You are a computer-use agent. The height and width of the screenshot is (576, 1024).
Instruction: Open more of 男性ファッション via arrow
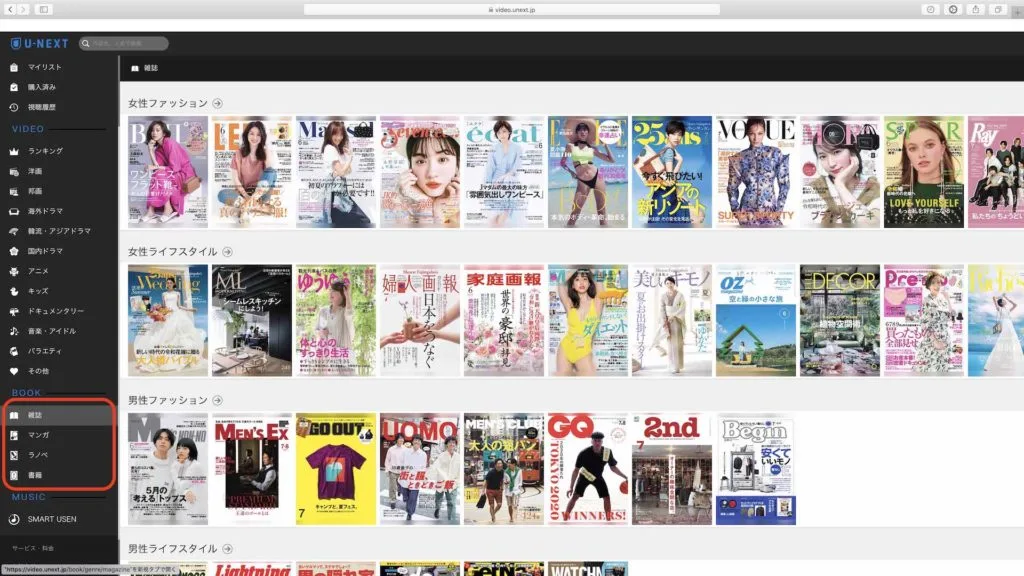coord(217,400)
